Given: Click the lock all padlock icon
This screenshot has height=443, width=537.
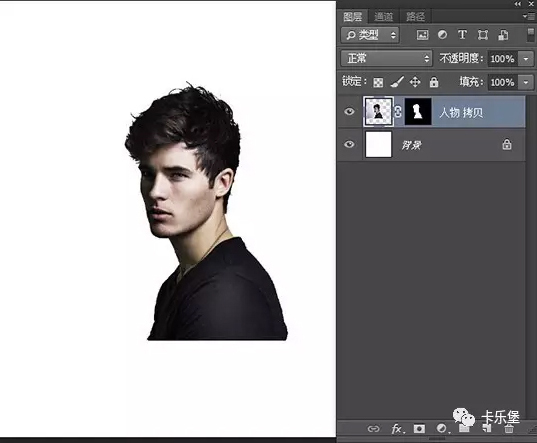Looking at the screenshot, I should 434,82.
